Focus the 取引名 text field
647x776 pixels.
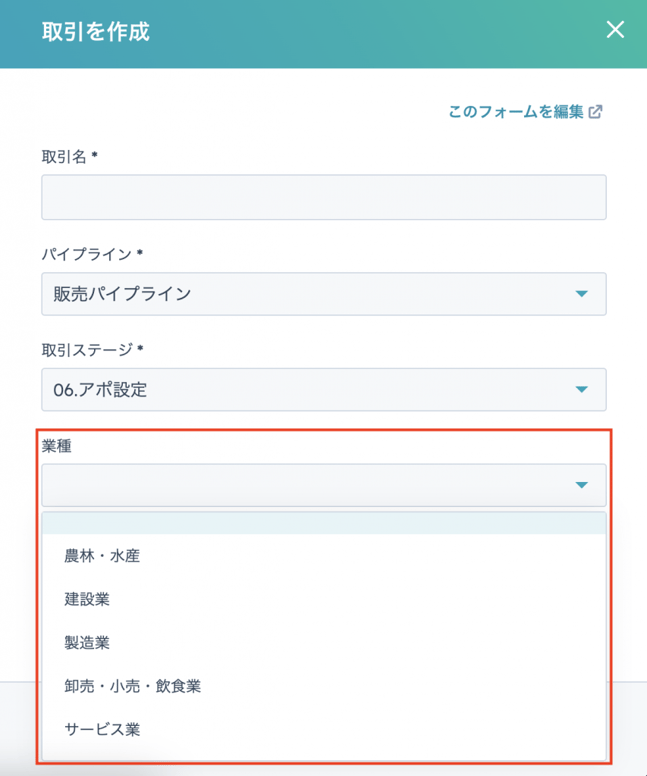click(x=323, y=197)
